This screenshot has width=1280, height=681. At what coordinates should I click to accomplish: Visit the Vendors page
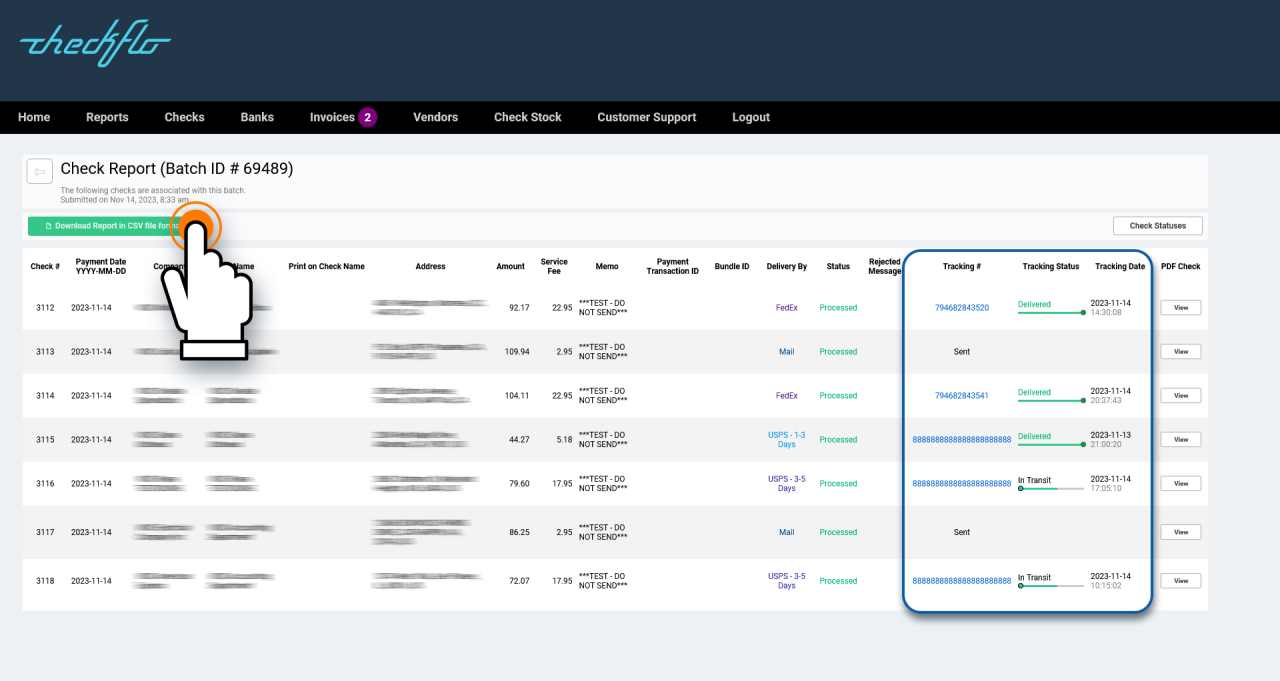[435, 117]
